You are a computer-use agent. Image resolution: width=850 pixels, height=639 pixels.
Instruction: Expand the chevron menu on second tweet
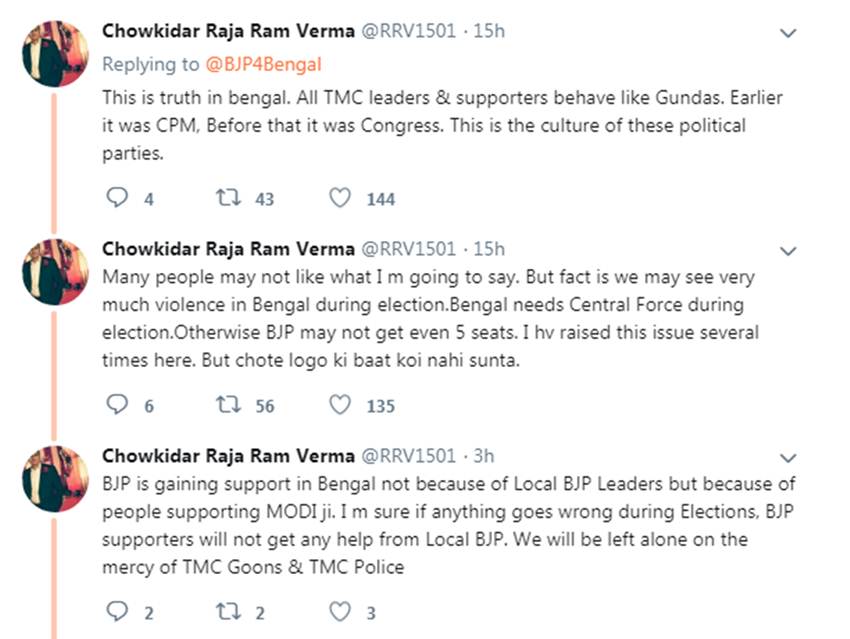pos(788,250)
